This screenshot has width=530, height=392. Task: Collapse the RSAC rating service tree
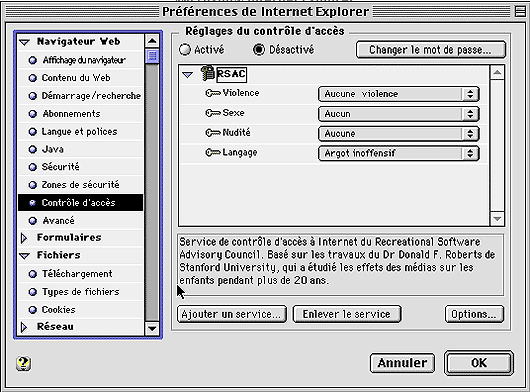[x=187, y=74]
